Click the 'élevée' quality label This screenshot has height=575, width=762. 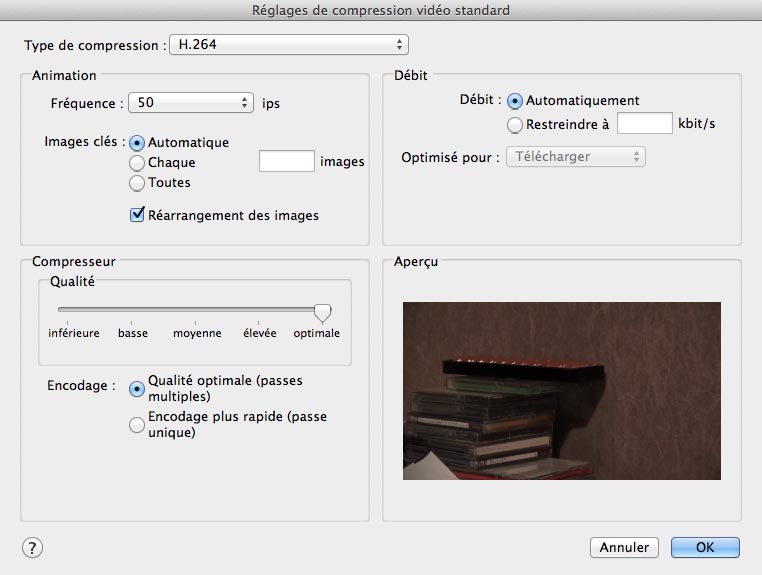[260, 333]
